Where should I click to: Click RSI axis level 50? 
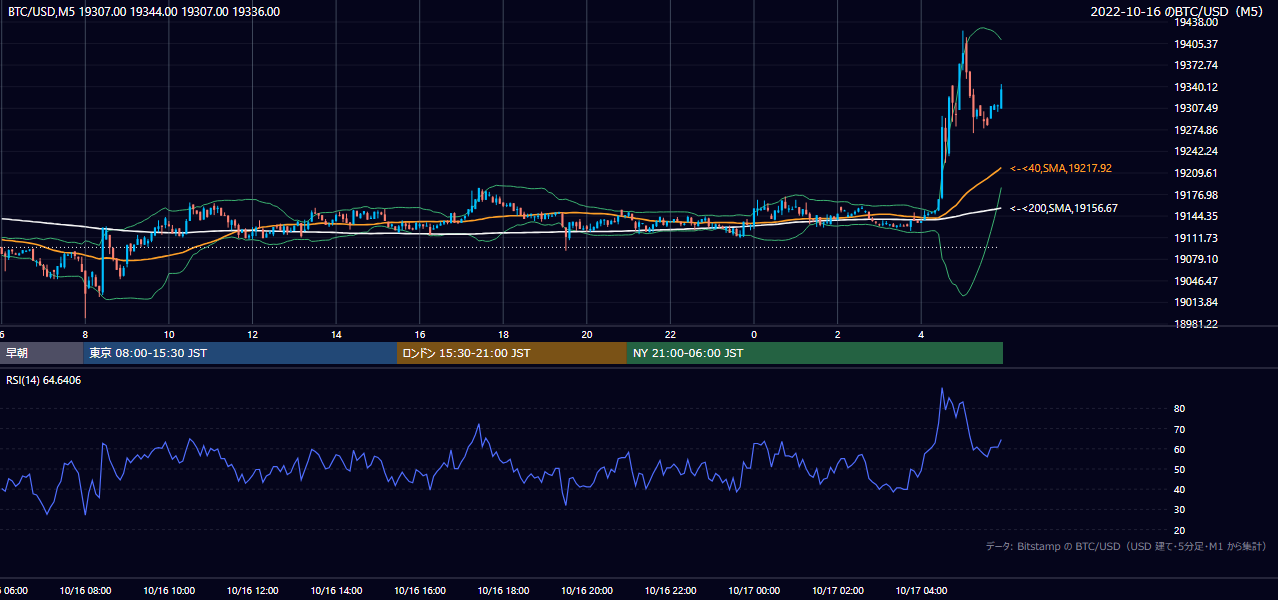(1180, 469)
